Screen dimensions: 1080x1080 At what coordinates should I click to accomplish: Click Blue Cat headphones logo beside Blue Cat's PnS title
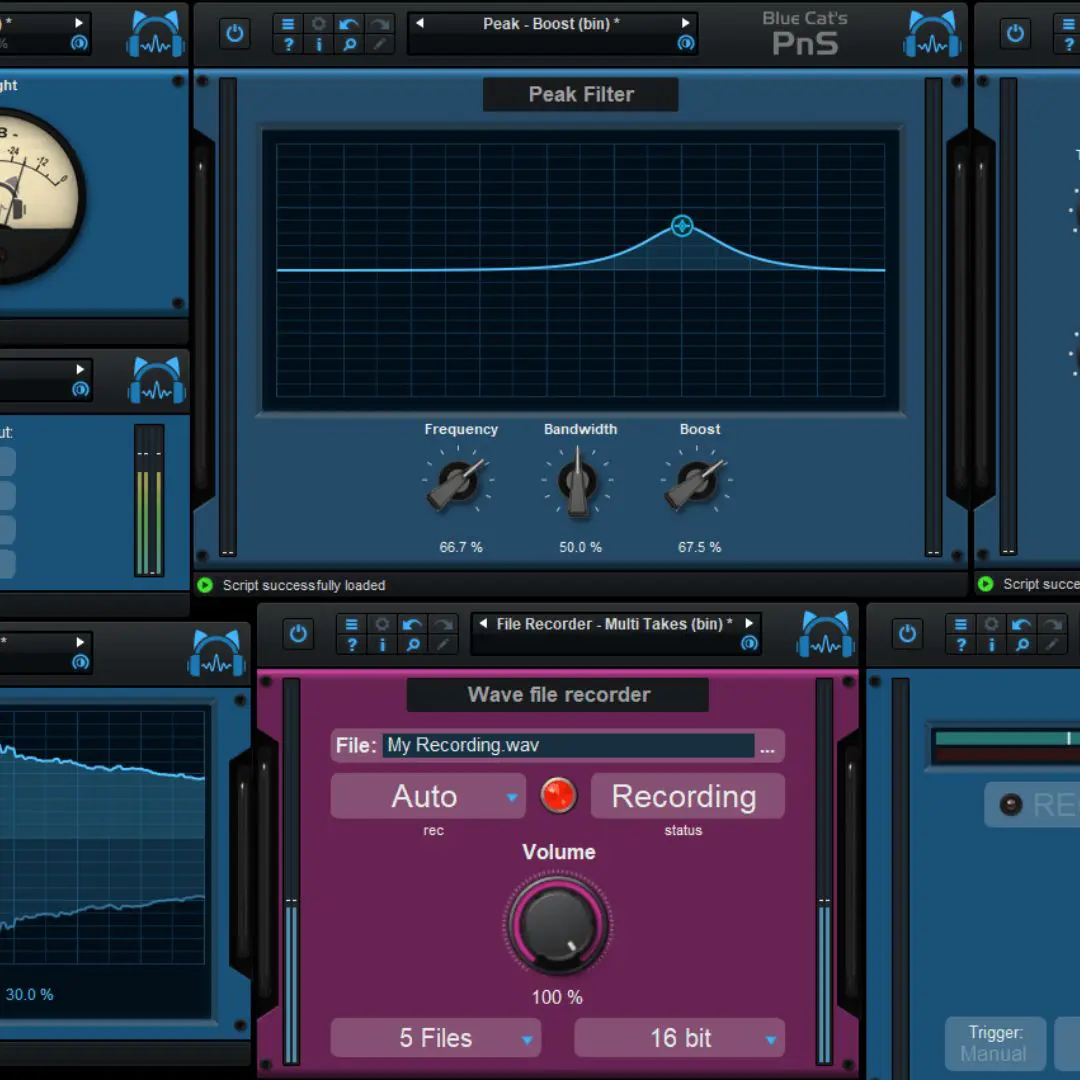[932, 34]
